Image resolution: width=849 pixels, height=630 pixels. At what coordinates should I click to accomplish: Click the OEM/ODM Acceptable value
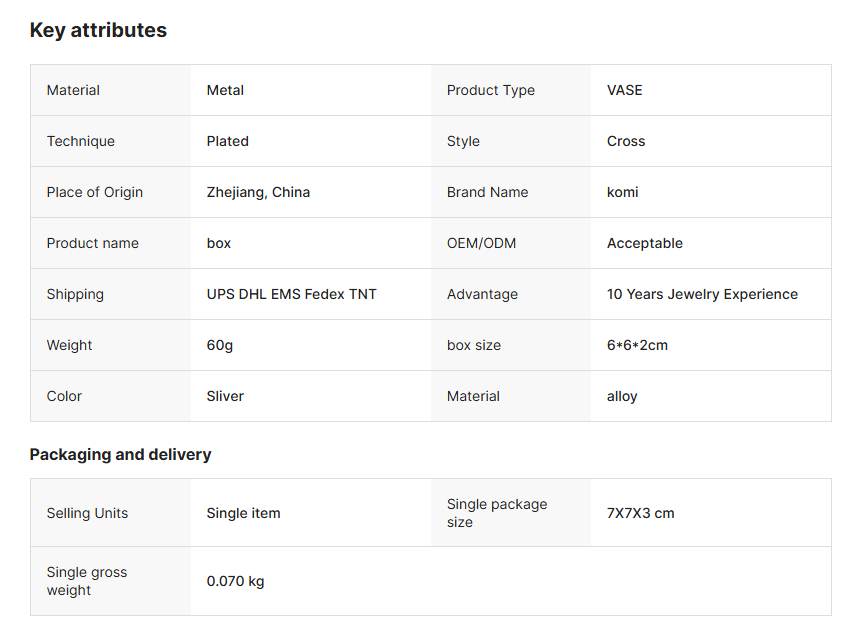pyautogui.click(x=644, y=243)
